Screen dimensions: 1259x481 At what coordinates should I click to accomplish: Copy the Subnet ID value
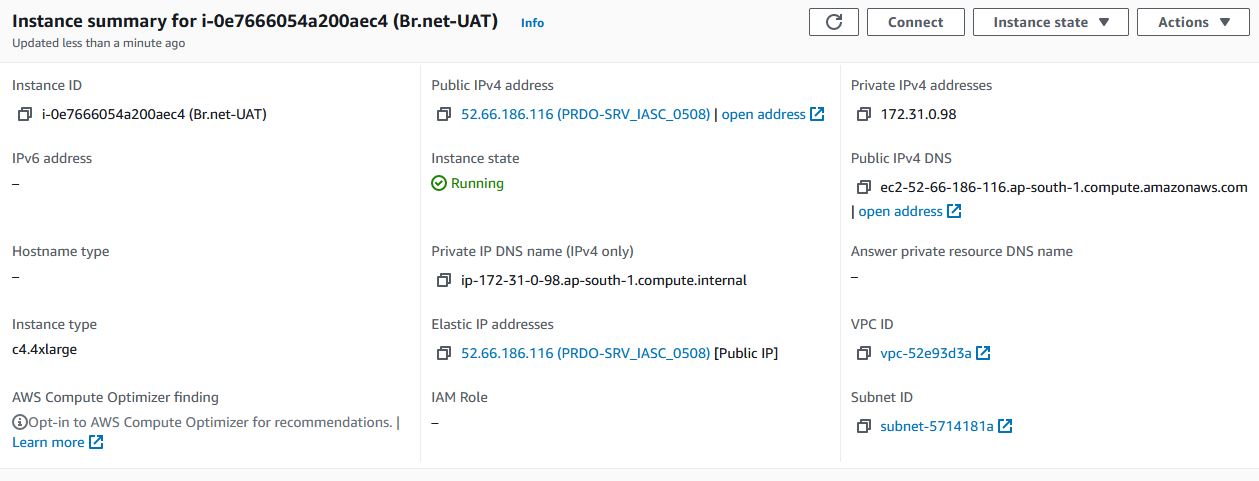click(x=864, y=426)
